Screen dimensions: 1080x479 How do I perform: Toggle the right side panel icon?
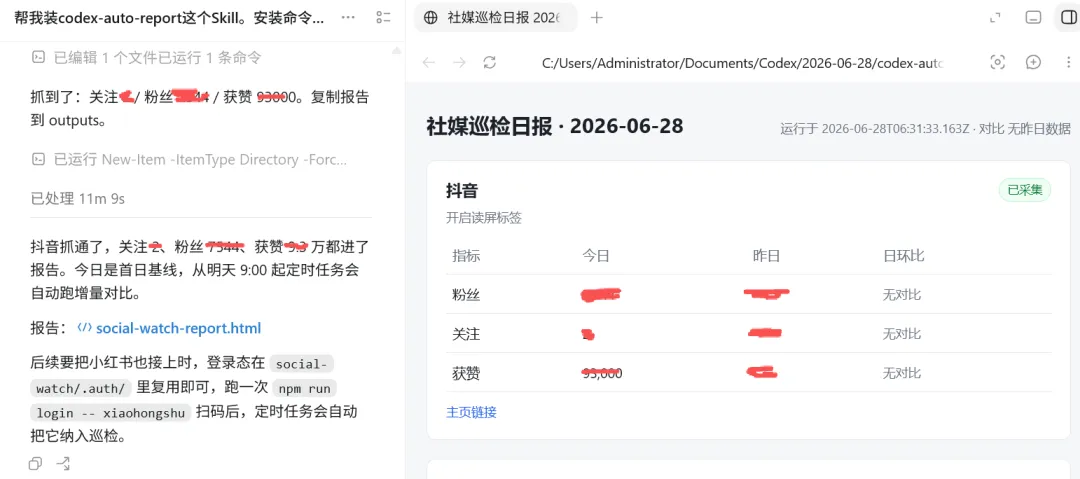pos(1068,18)
